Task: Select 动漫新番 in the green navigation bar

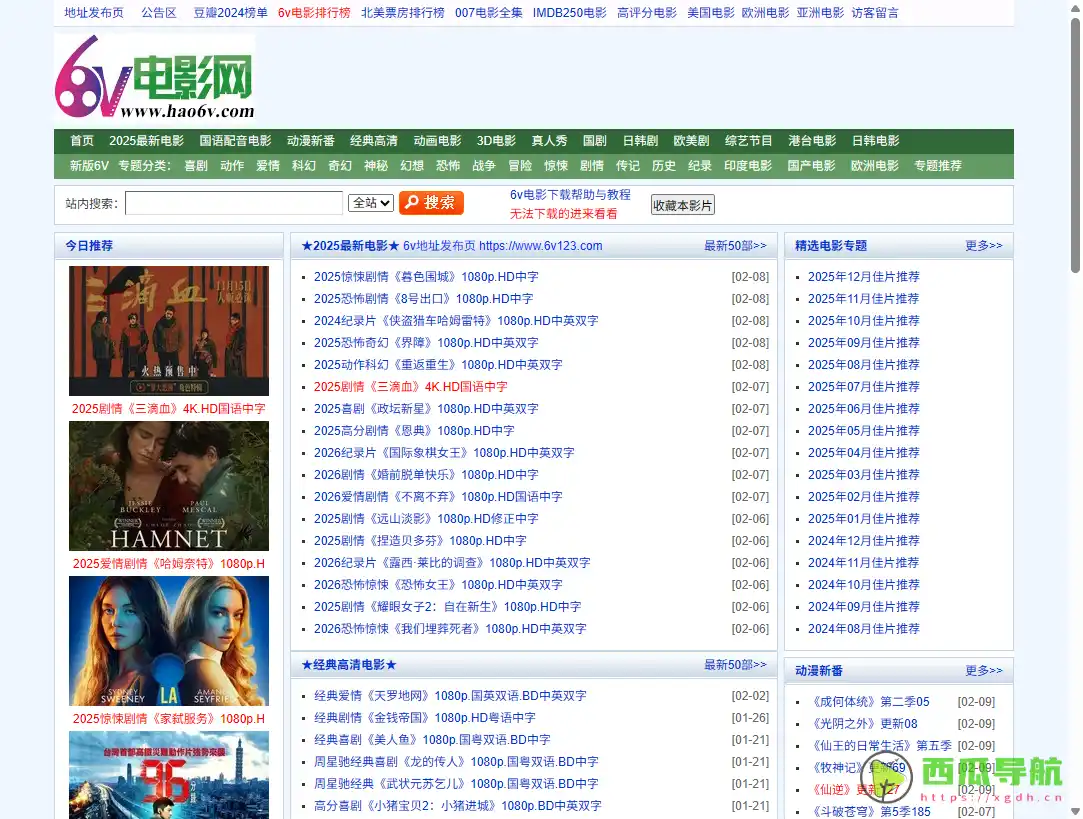Action: pyautogui.click(x=311, y=140)
